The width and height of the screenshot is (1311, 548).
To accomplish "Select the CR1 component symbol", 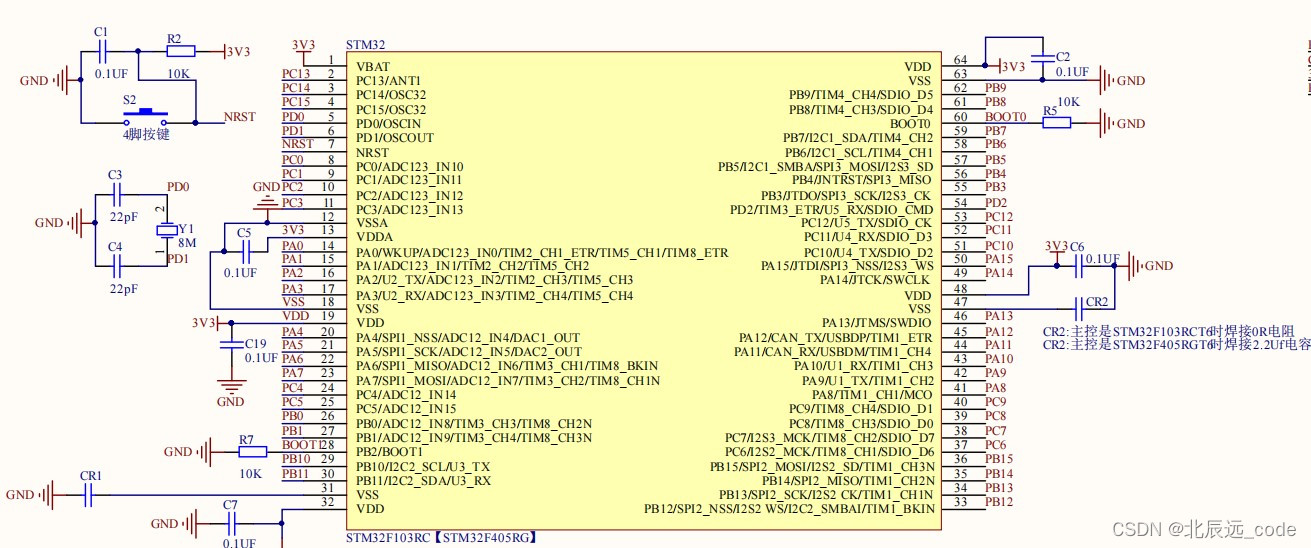I will point(89,494).
